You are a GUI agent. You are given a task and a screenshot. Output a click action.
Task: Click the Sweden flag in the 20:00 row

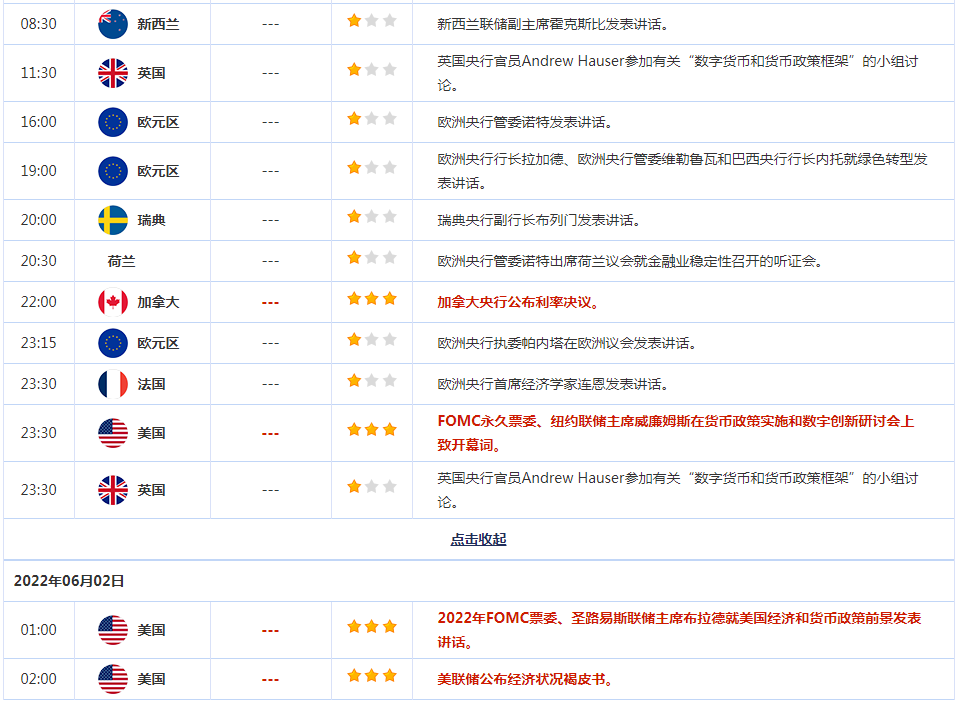point(113,220)
